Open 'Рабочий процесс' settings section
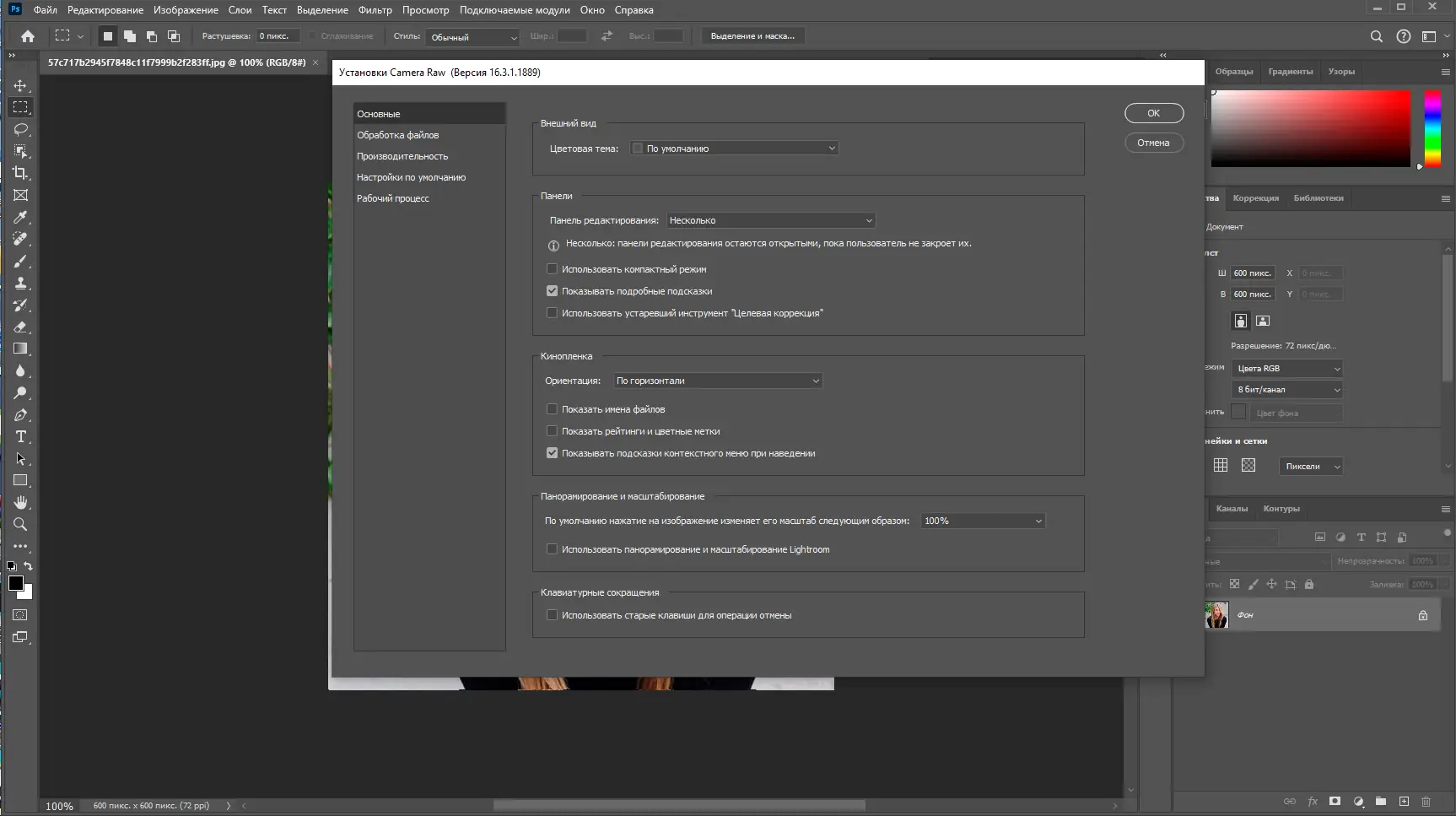 tap(429, 198)
